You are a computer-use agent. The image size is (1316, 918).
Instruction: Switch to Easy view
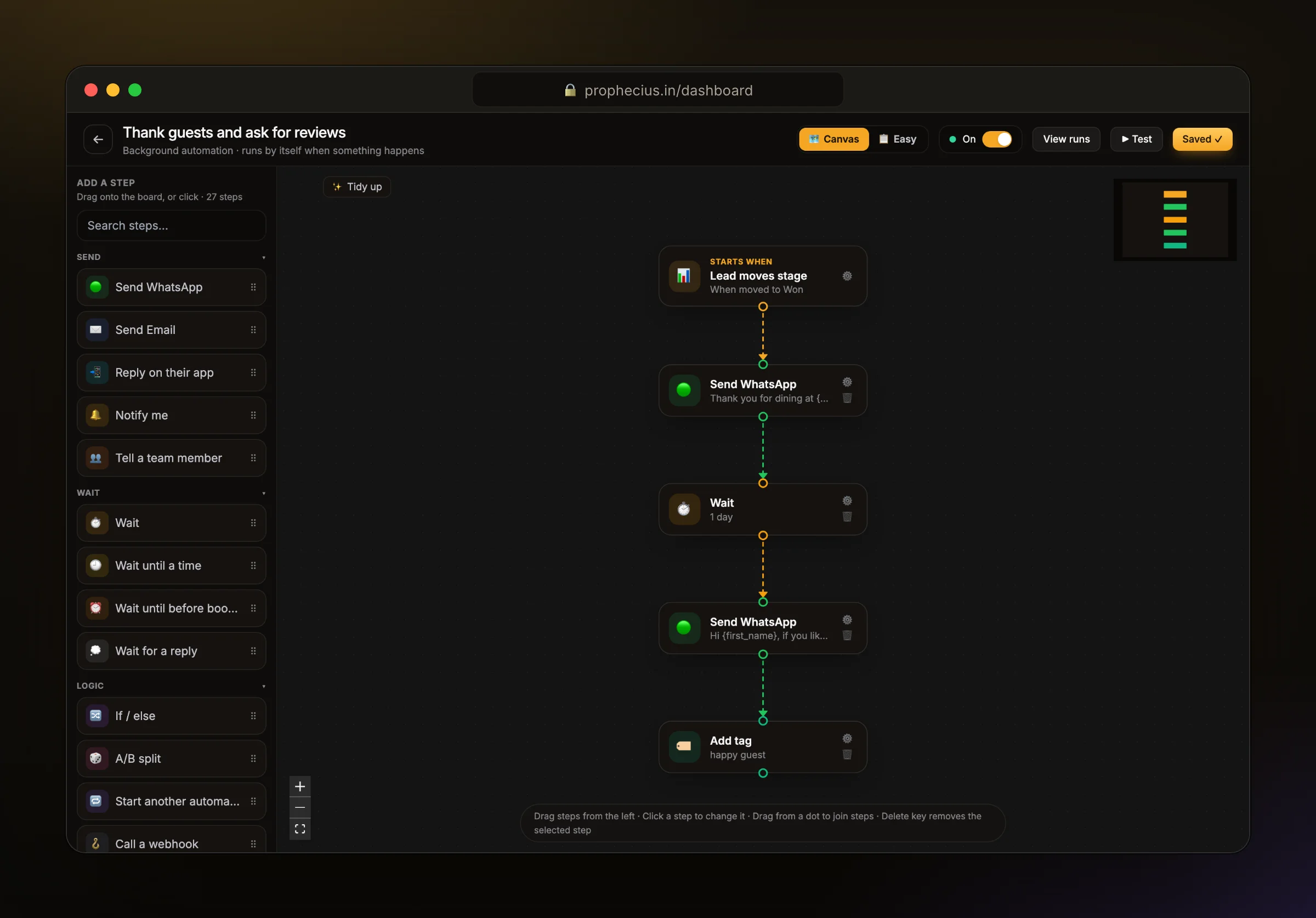click(x=898, y=139)
